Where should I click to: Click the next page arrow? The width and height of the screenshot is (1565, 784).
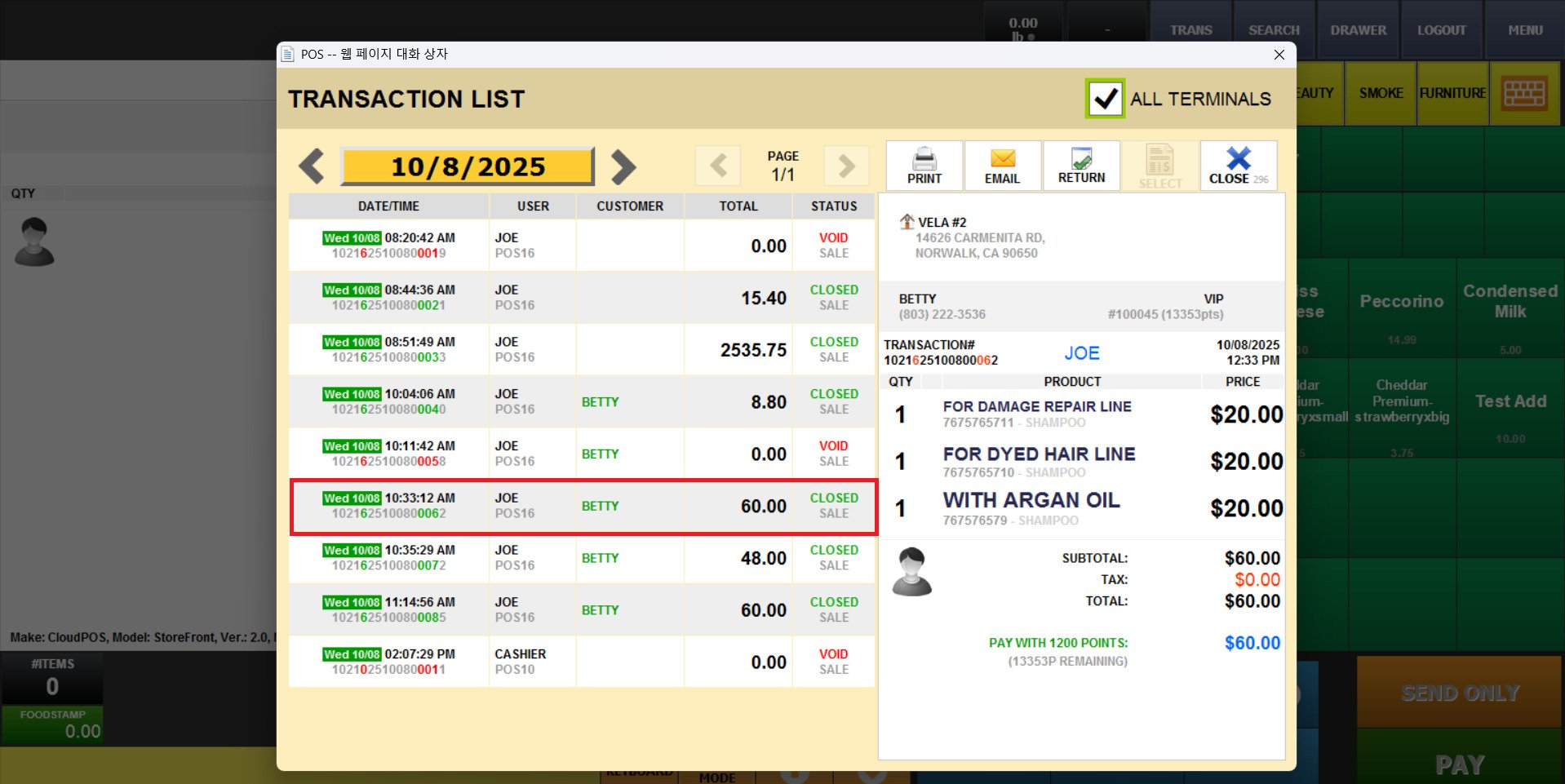[846, 166]
